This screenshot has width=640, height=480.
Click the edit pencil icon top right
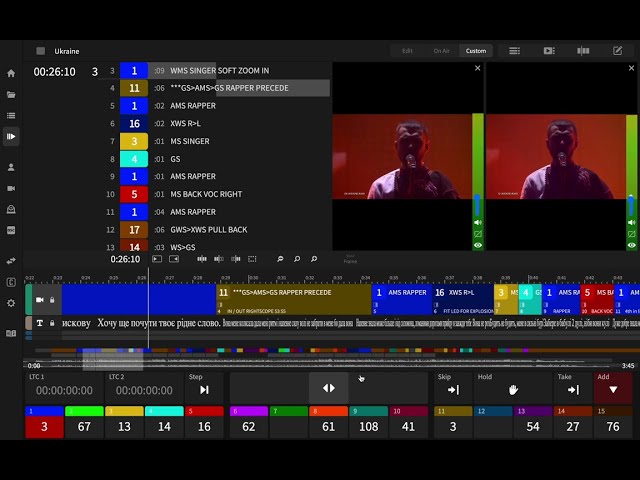point(618,51)
